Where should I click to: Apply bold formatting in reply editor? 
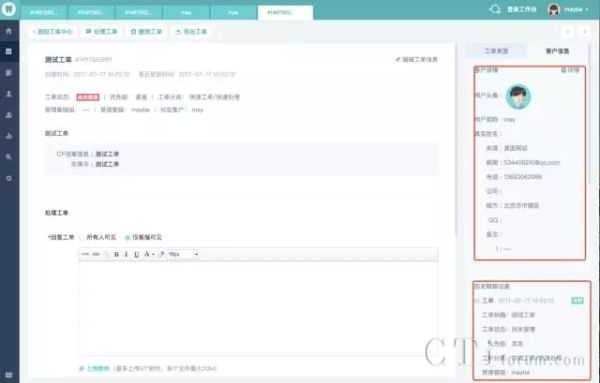[116, 254]
